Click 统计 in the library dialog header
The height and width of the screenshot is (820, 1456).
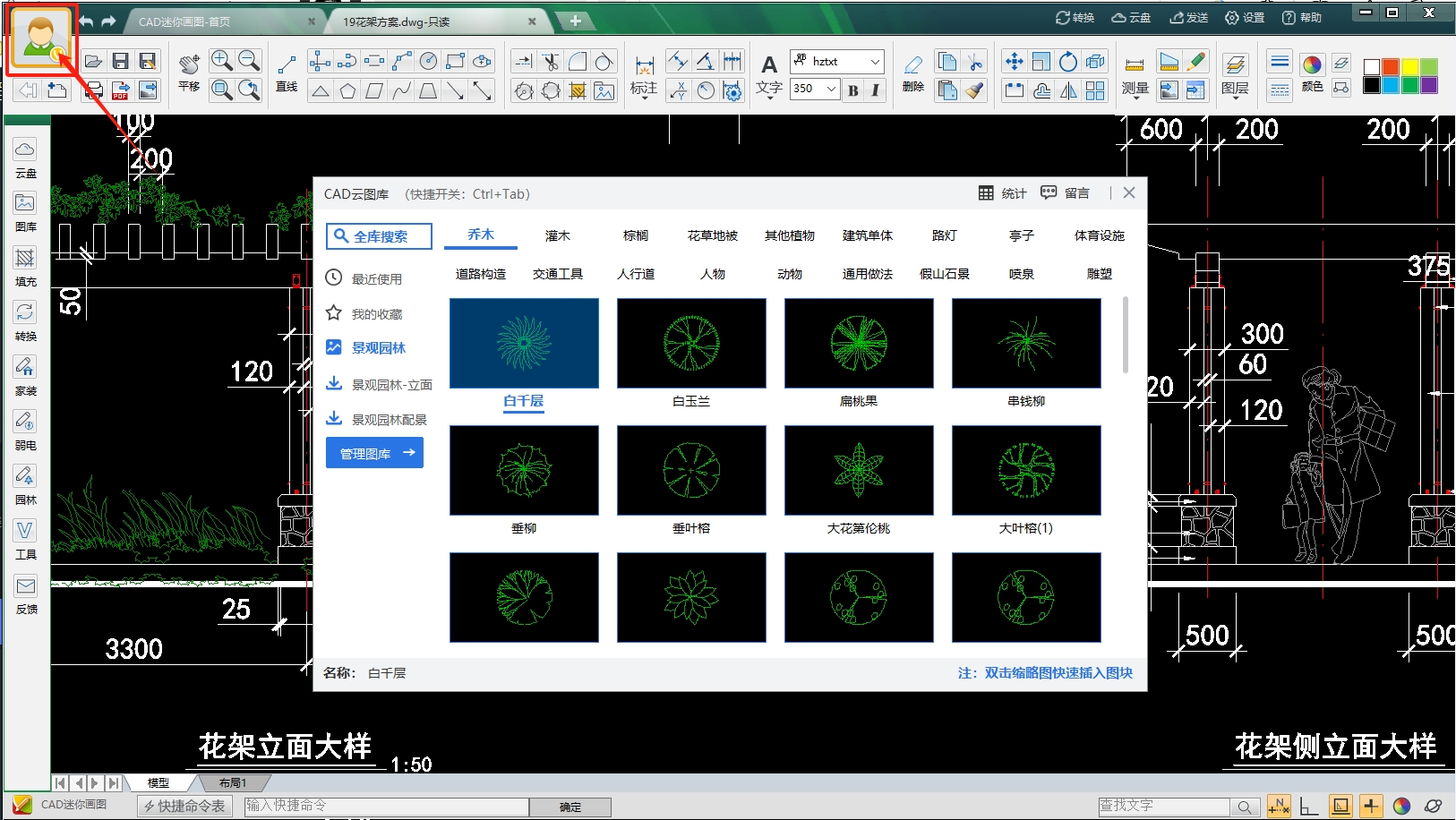coord(1003,193)
